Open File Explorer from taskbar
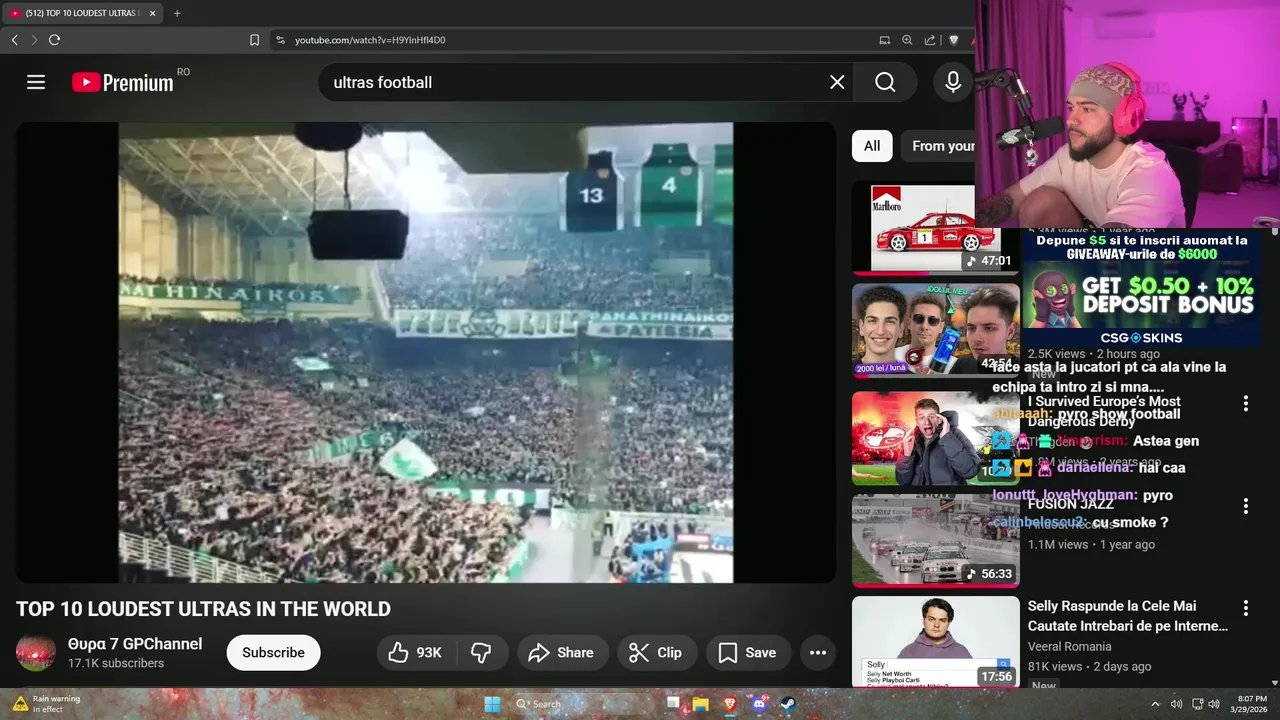1280x720 pixels. click(x=700, y=704)
